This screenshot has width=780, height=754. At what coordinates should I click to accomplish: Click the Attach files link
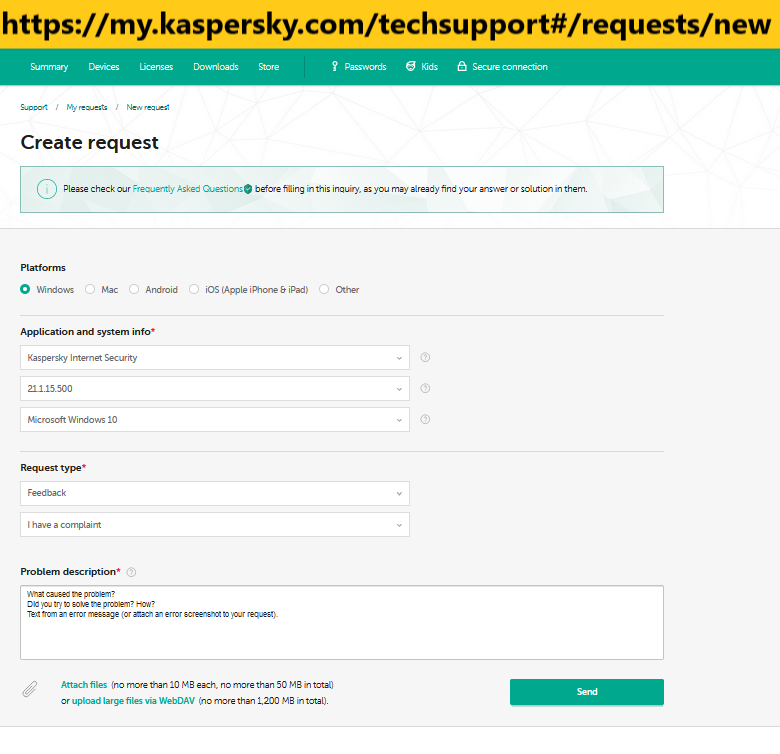[x=84, y=685]
